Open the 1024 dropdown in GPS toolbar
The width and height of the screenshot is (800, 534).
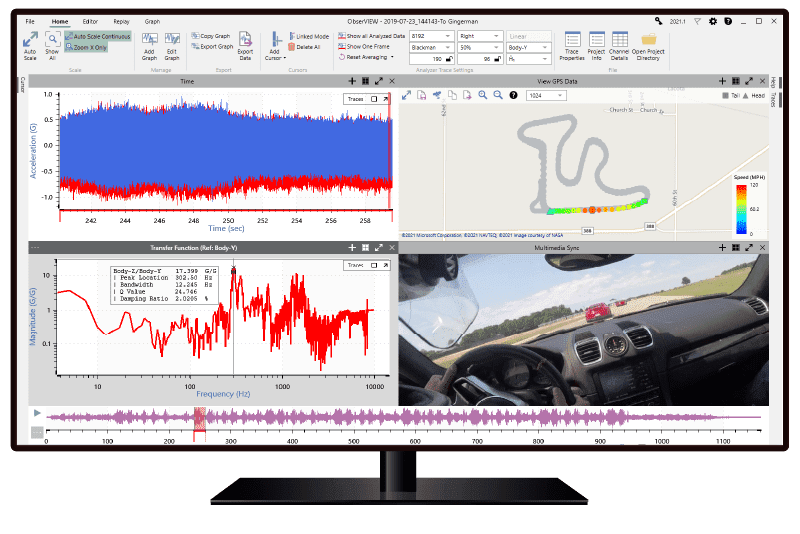click(546, 95)
